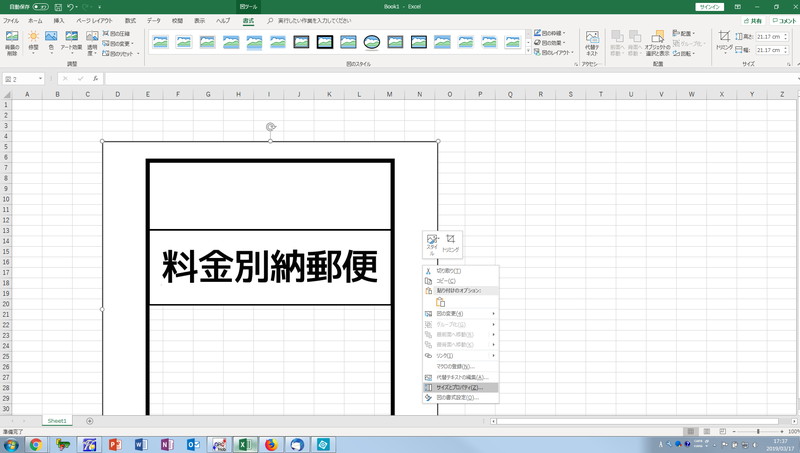
Task: Click the insert function fx icon
Action: (x=95, y=79)
